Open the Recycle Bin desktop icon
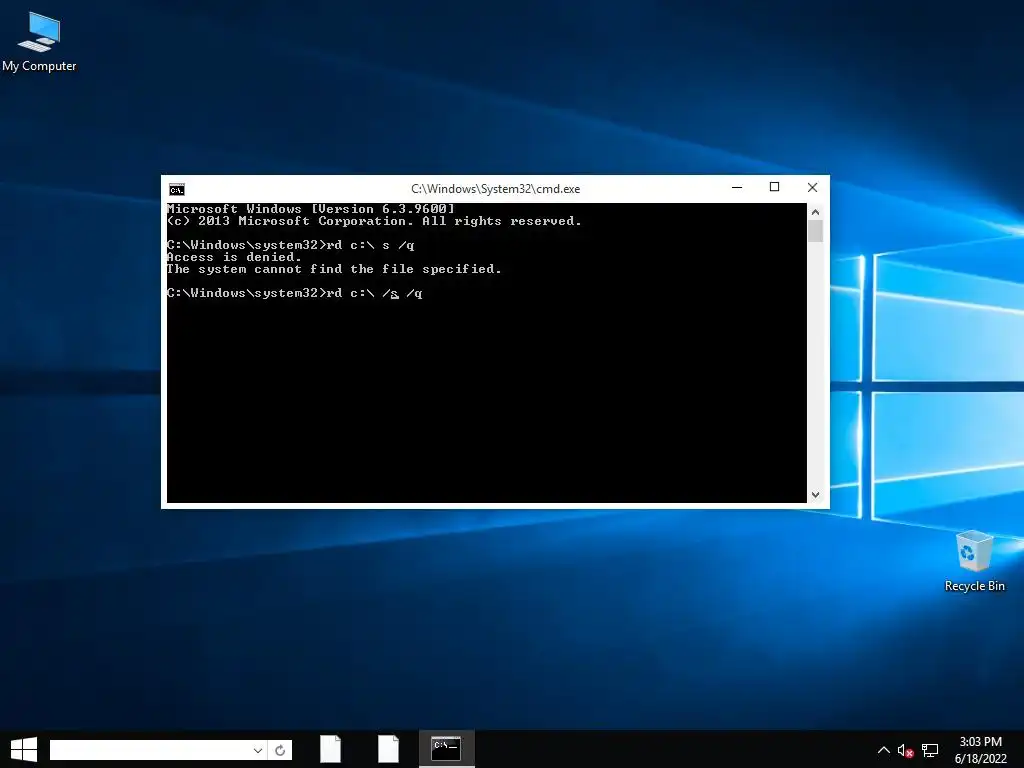 [x=974, y=562]
